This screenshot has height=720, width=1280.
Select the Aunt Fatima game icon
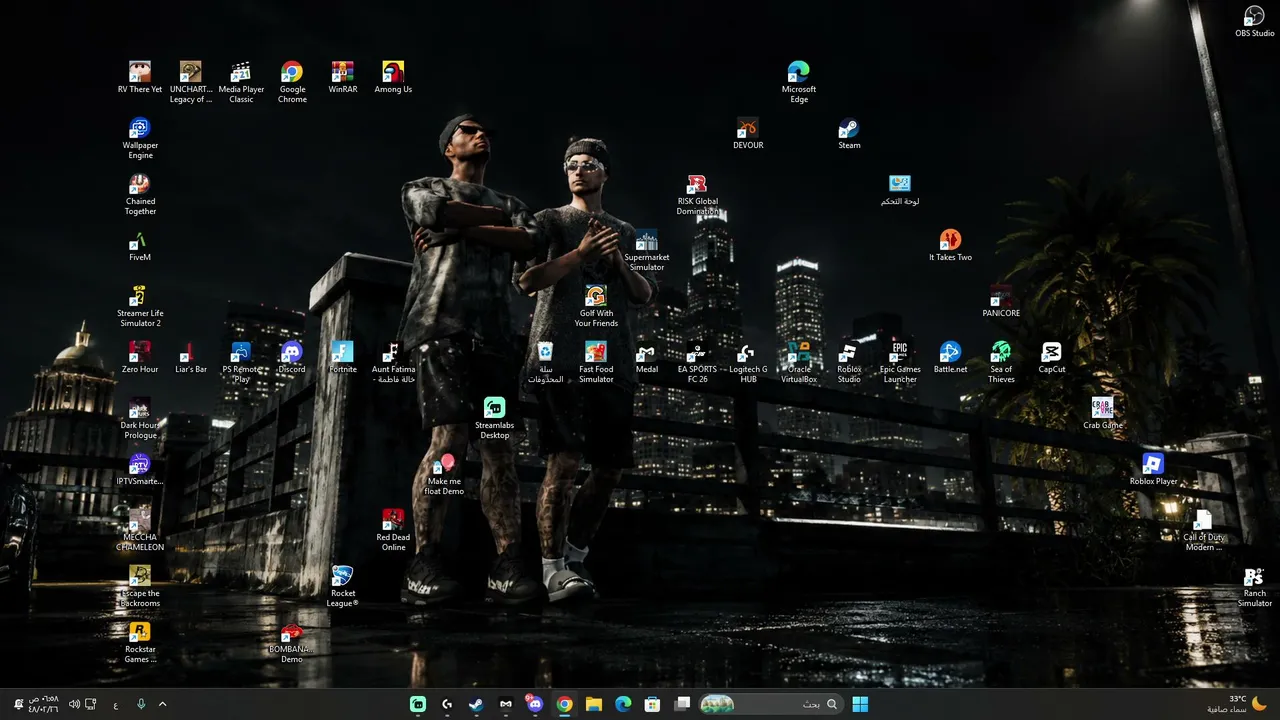(393, 362)
